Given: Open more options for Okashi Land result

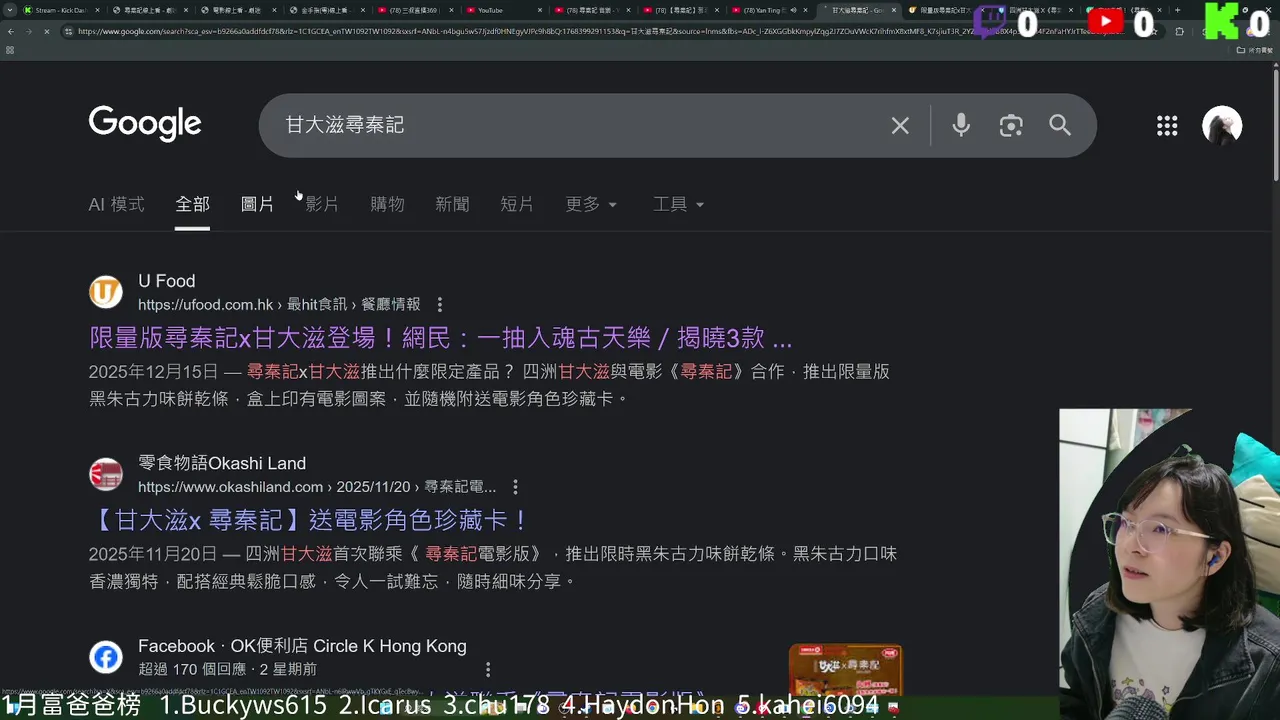Looking at the screenshot, I should tap(515, 487).
